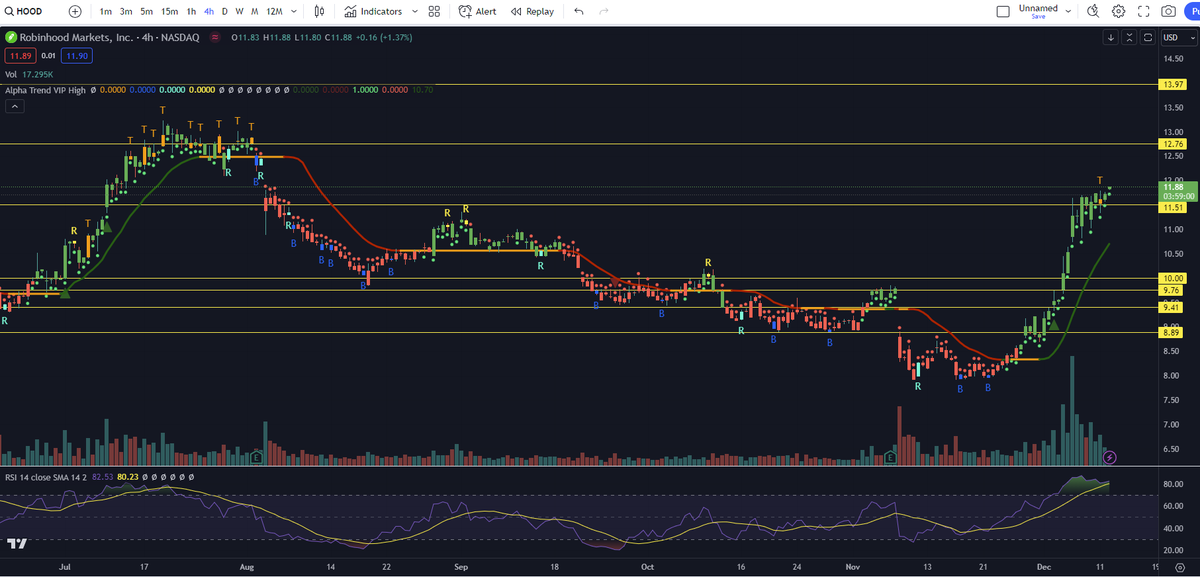Switch chart to Monthly (M) interval

256,12
